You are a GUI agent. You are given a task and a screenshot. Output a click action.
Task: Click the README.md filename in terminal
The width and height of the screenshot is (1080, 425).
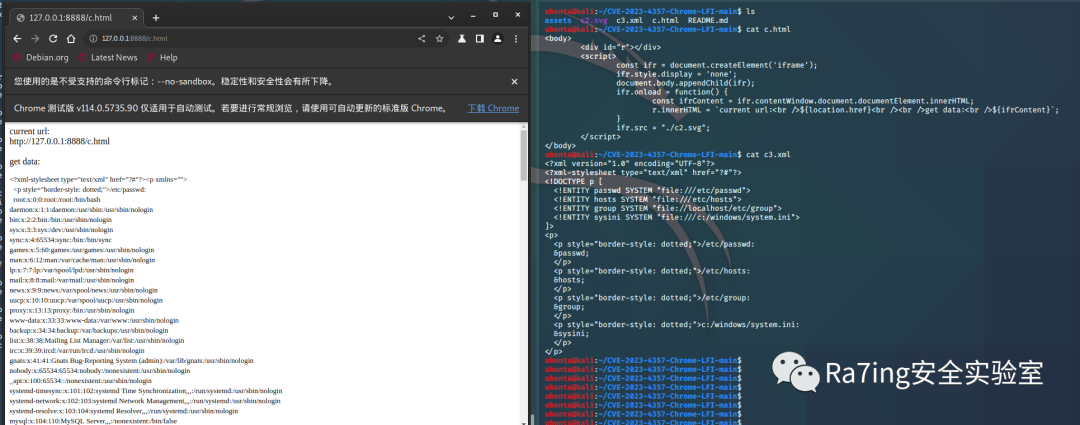coord(707,21)
